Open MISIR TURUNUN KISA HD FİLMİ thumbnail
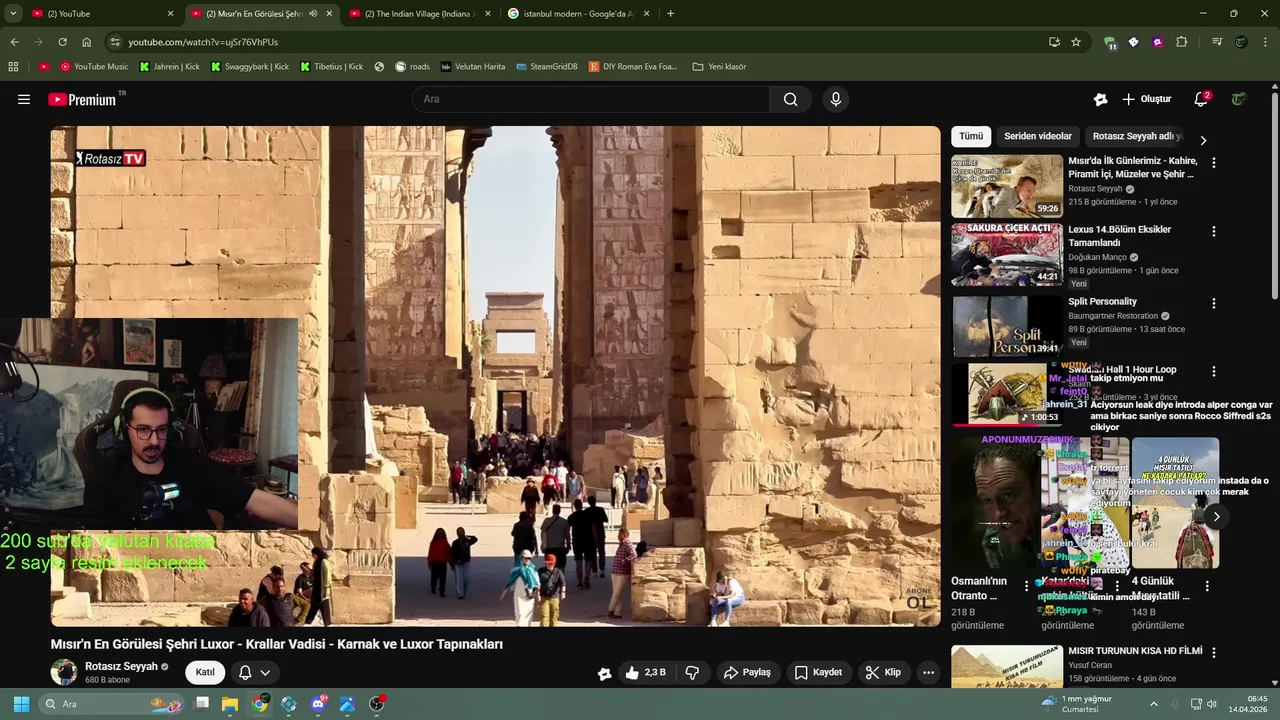1280x720 pixels. coord(1007,667)
